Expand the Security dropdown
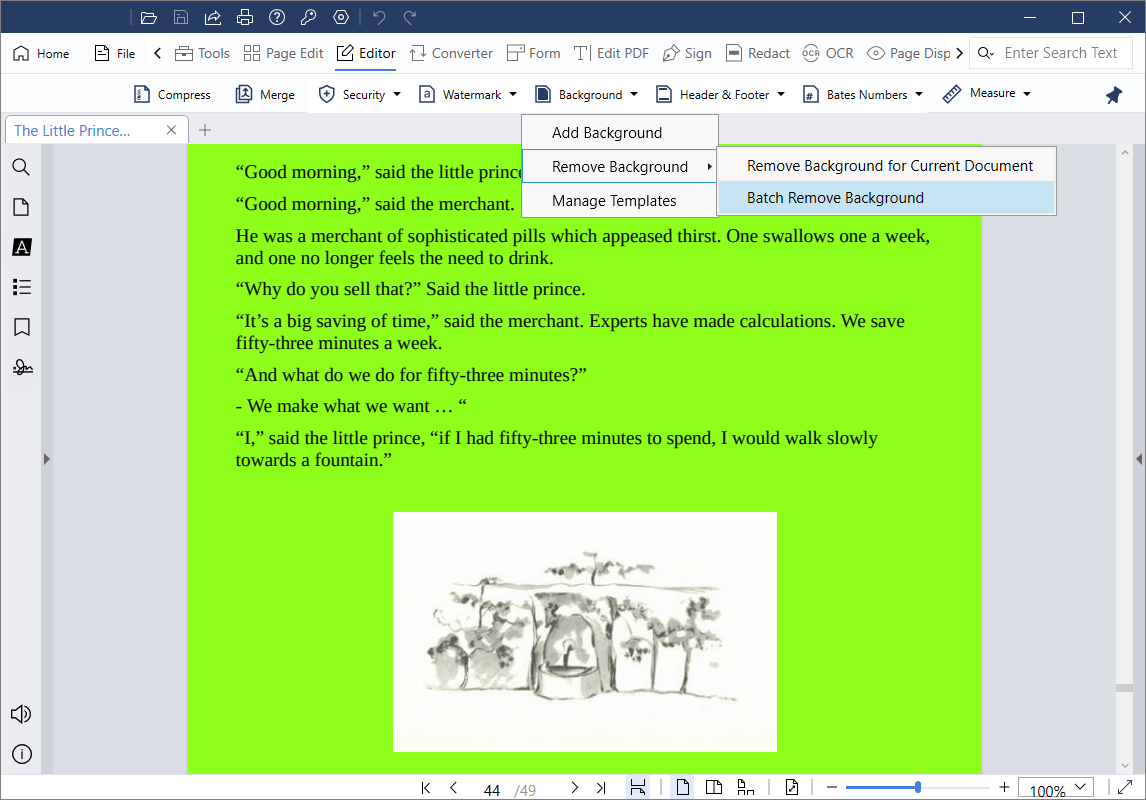This screenshot has height=800, width=1146. pos(397,94)
